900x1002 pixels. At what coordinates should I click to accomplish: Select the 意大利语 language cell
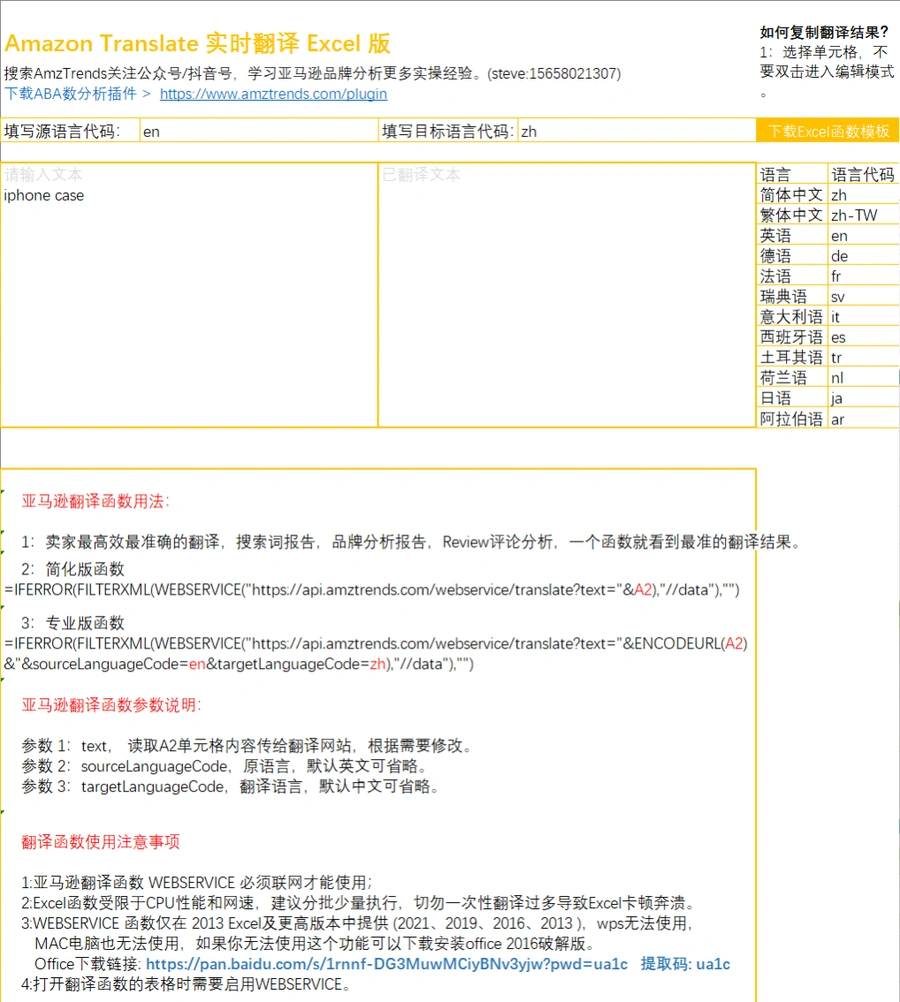(793, 317)
